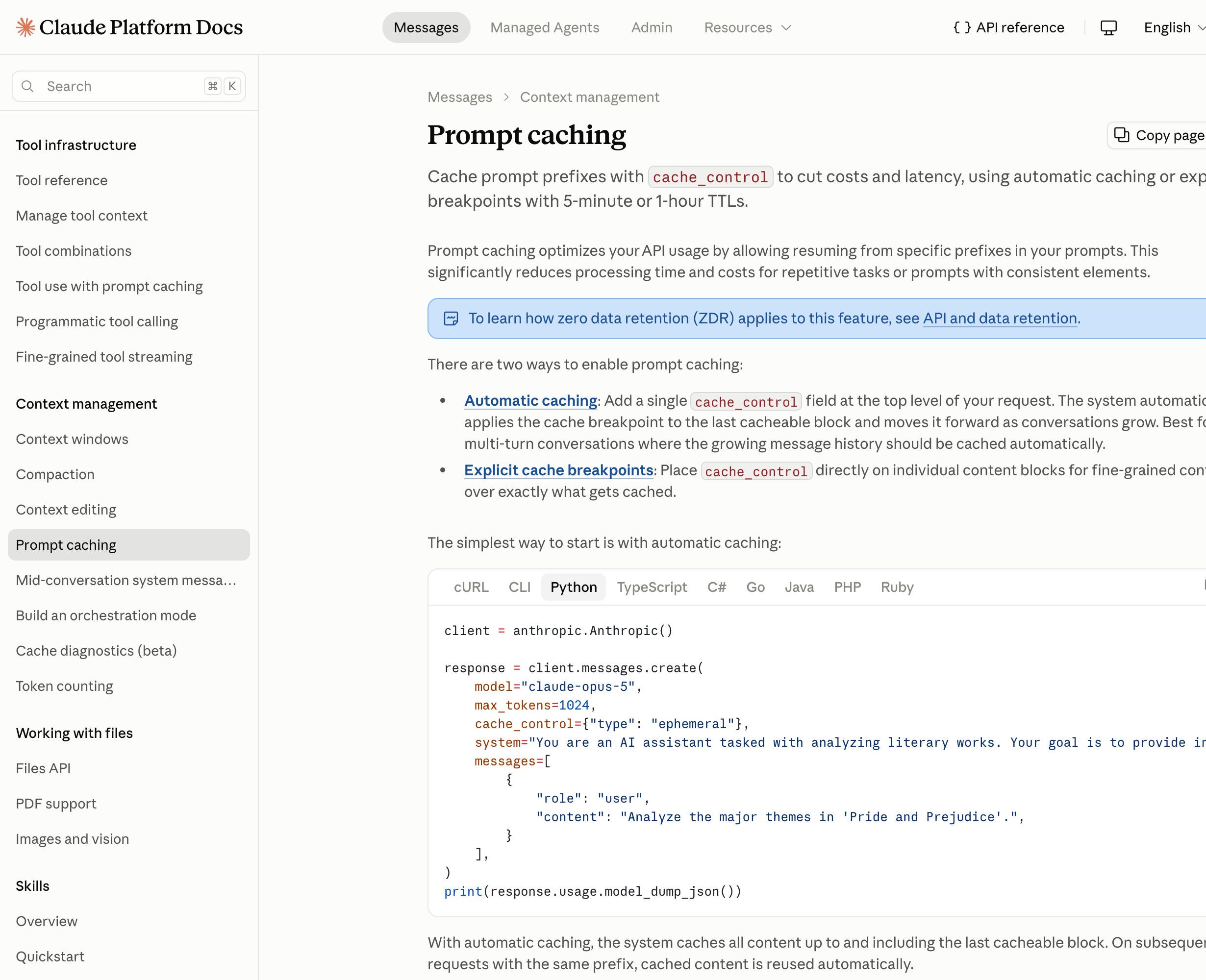Click the copy page icon
Viewport: 1206px width, 980px height.
(x=1121, y=135)
